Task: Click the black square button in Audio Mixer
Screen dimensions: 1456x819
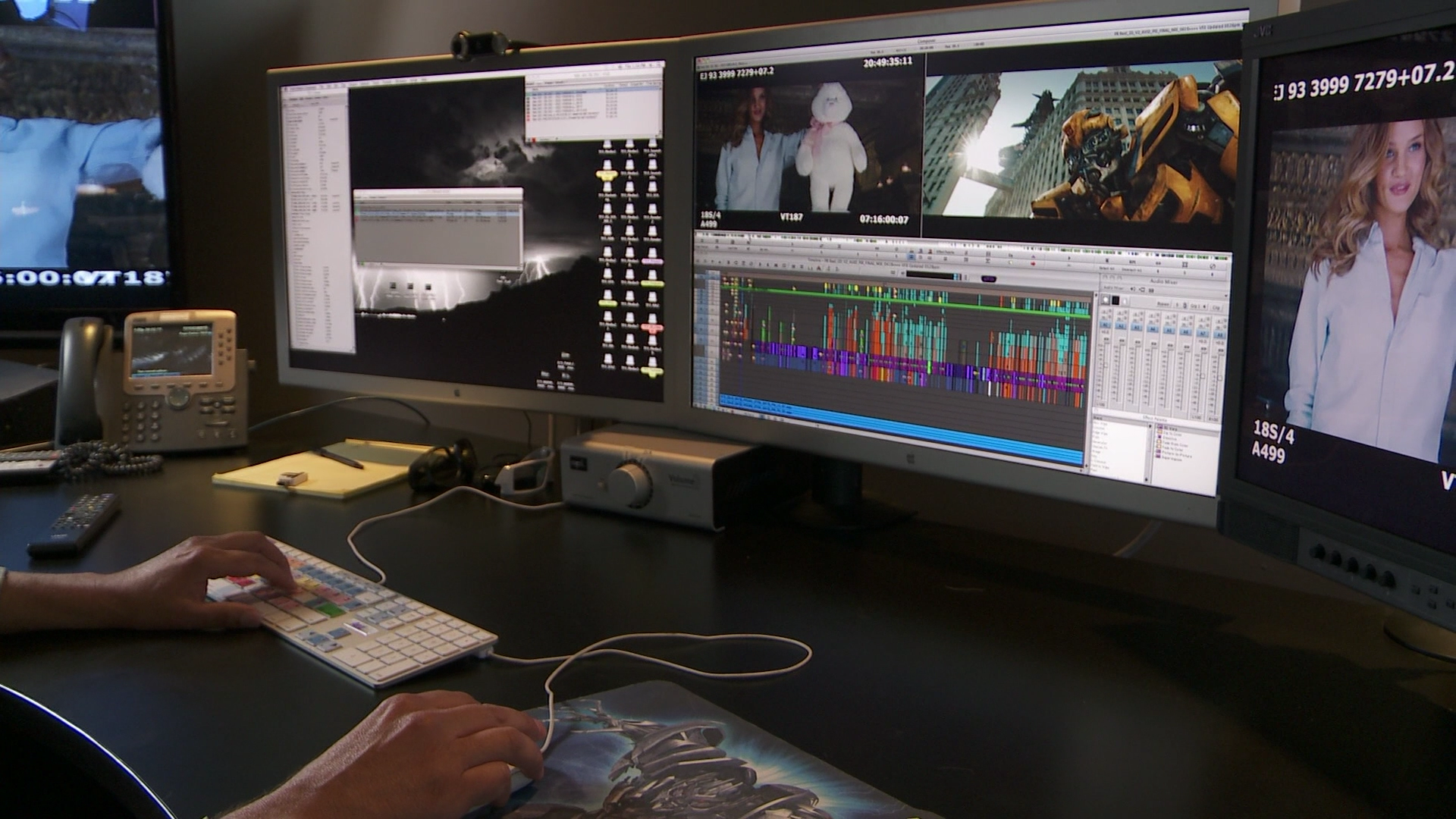Action: pos(1115,300)
